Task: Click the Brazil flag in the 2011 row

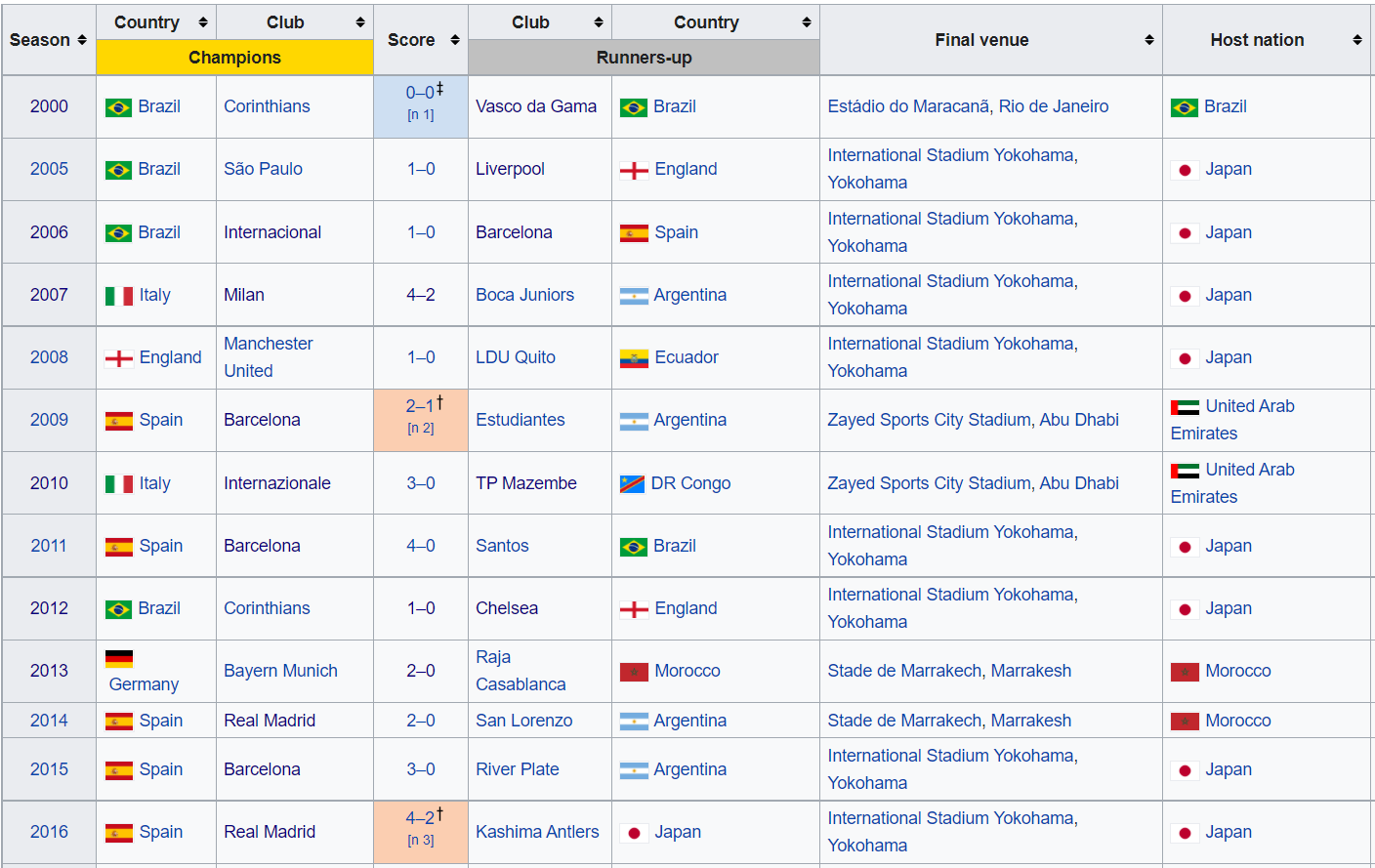Action: point(634,547)
